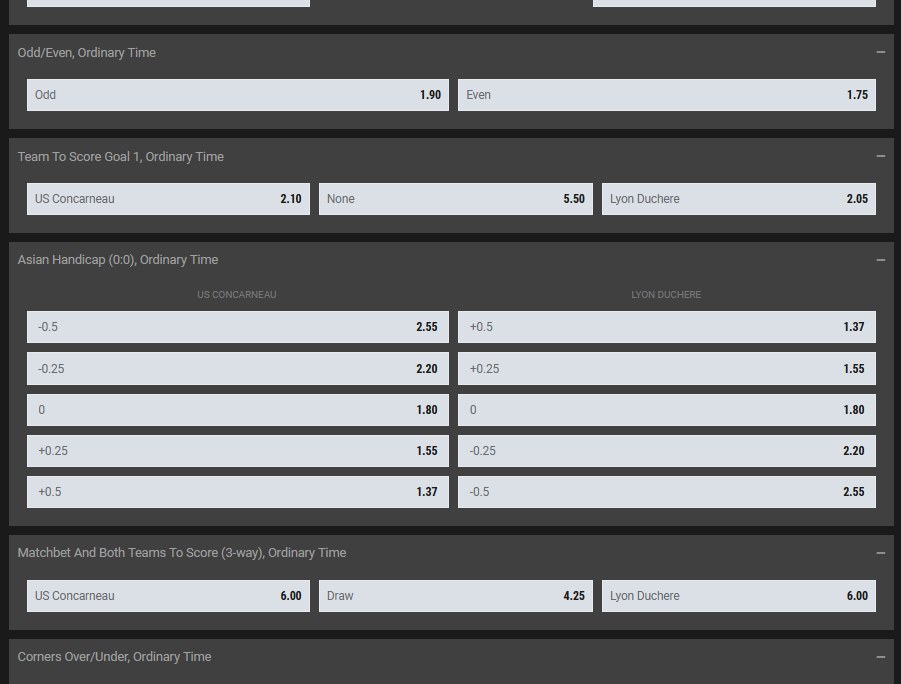The image size is (901, 684).
Task: Bet US Concarneau win and both score 6.00
Action: pyautogui.click(x=168, y=596)
